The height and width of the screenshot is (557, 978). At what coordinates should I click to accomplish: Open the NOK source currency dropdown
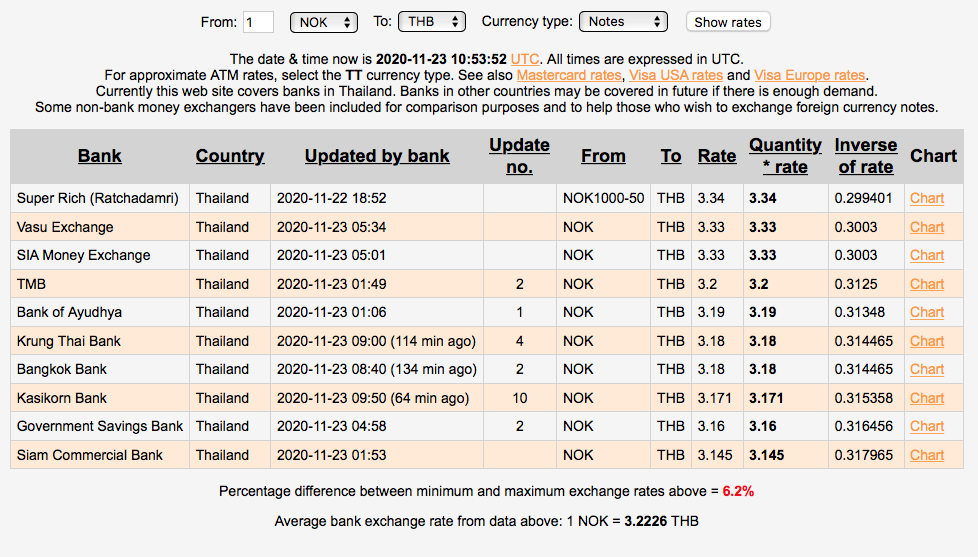(x=323, y=21)
